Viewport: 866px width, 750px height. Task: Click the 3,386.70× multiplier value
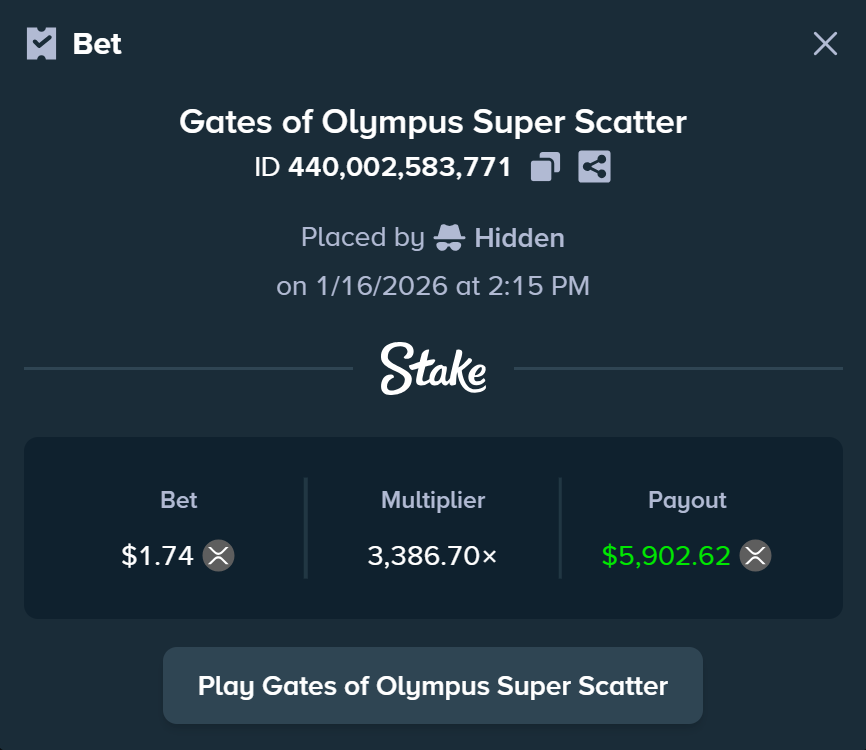coord(432,556)
